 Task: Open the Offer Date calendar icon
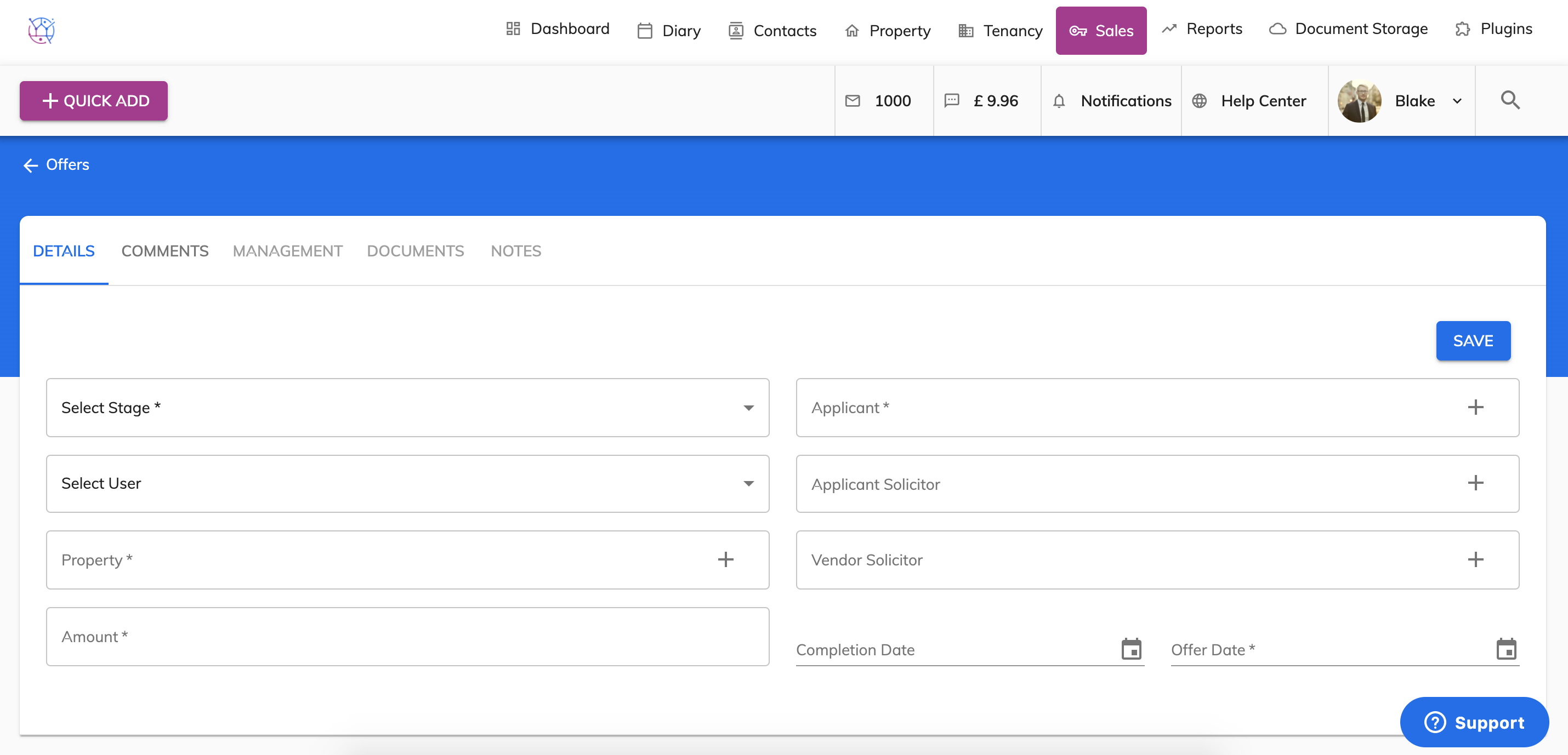pyautogui.click(x=1506, y=649)
